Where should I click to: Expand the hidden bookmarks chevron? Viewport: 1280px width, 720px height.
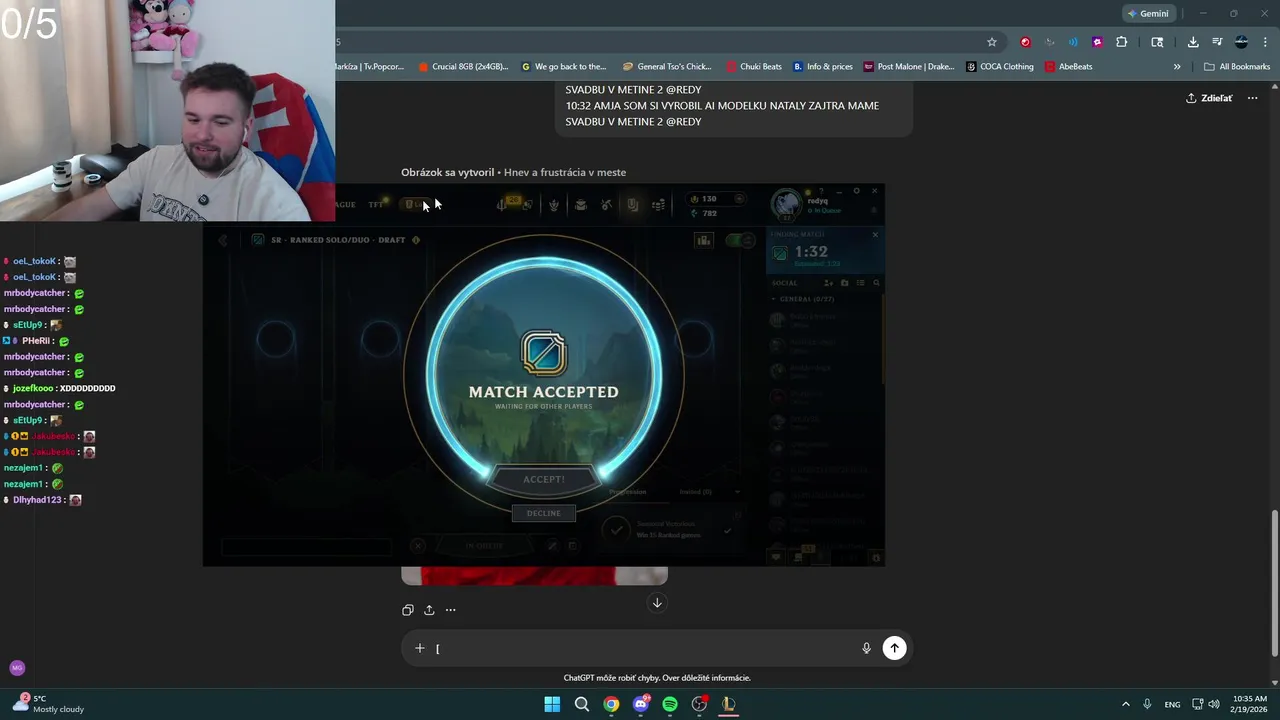tap(1177, 67)
